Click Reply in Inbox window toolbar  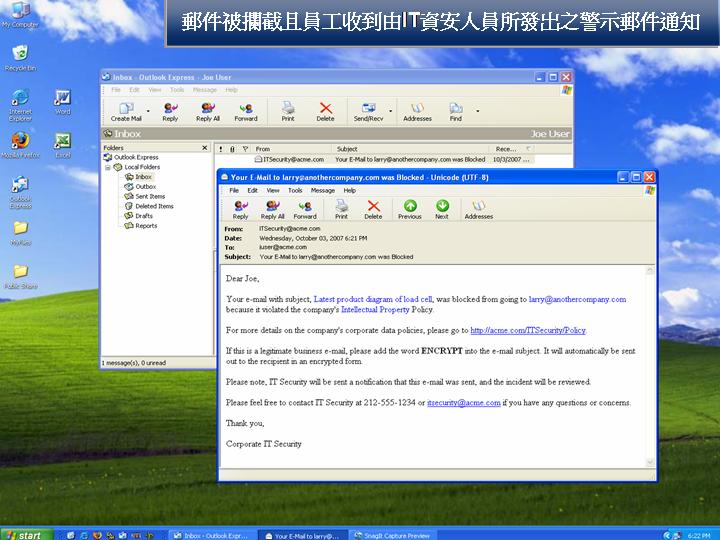coord(170,112)
